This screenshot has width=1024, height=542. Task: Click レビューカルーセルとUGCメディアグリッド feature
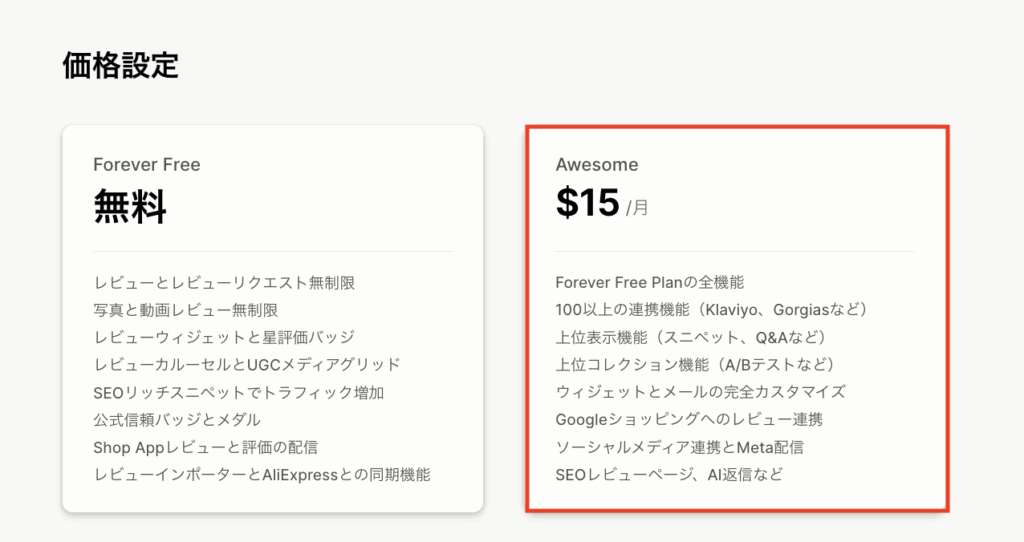coord(246,364)
